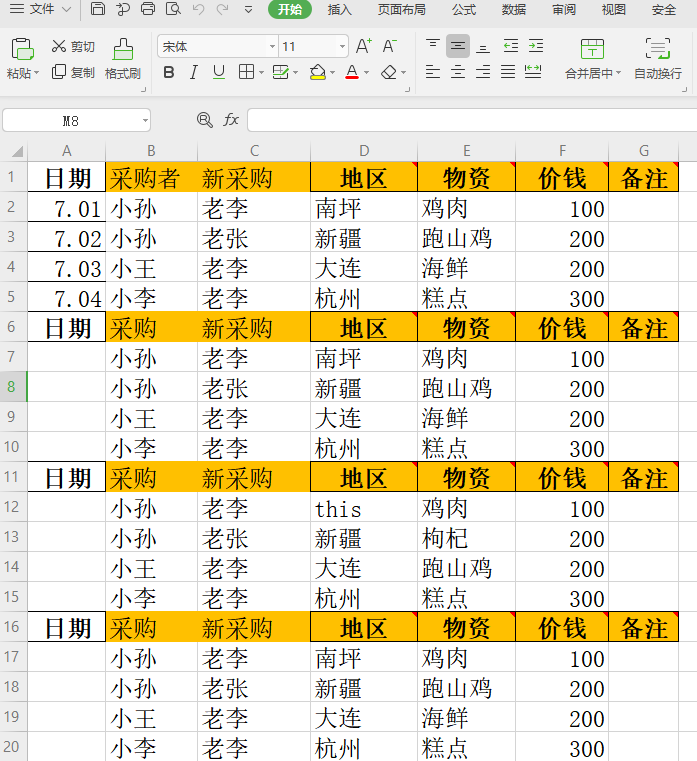Select column F header
The image size is (697, 761).
click(x=562, y=151)
